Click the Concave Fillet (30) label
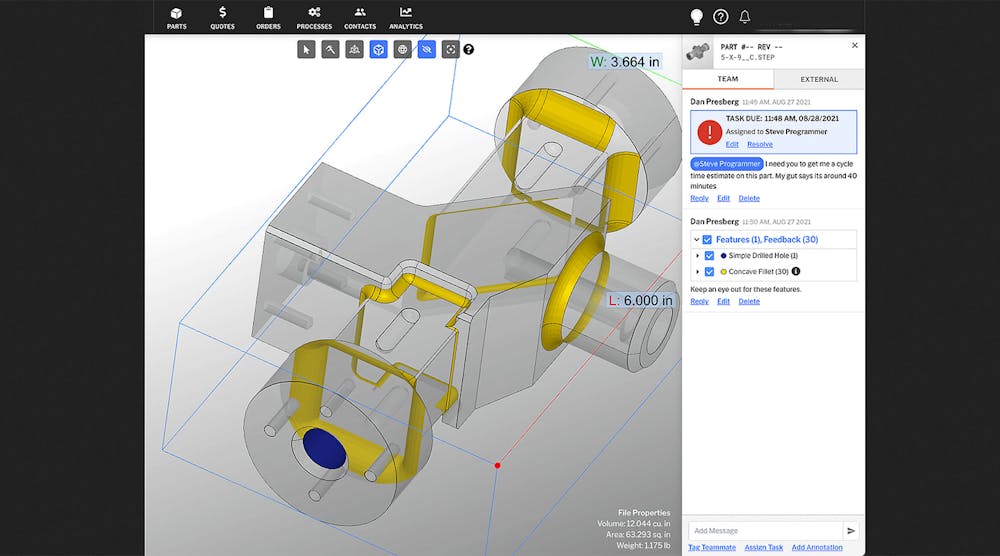1000x556 pixels. coord(758,272)
